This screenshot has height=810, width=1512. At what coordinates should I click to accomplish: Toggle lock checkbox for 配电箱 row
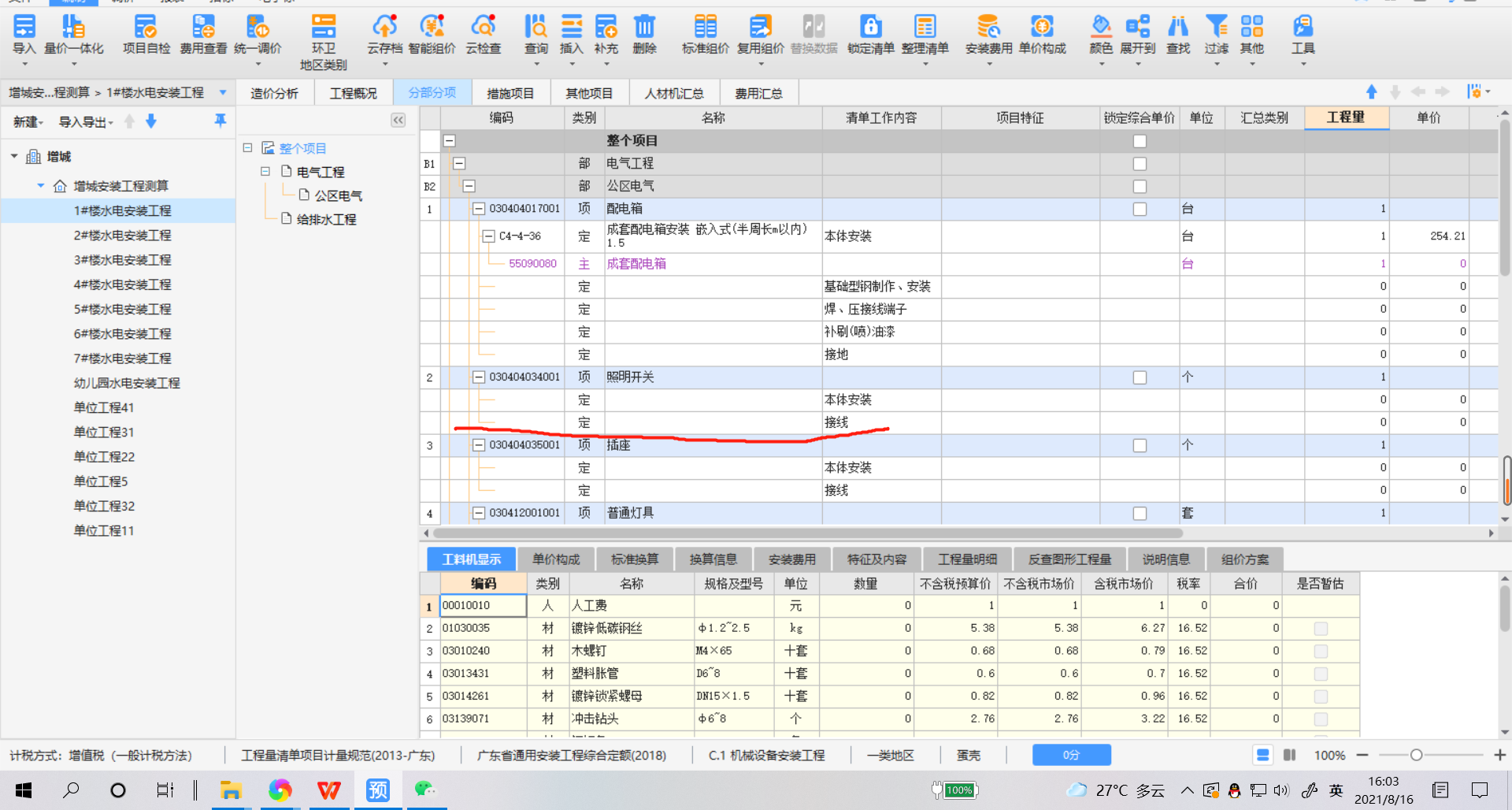[x=1140, y=210]
